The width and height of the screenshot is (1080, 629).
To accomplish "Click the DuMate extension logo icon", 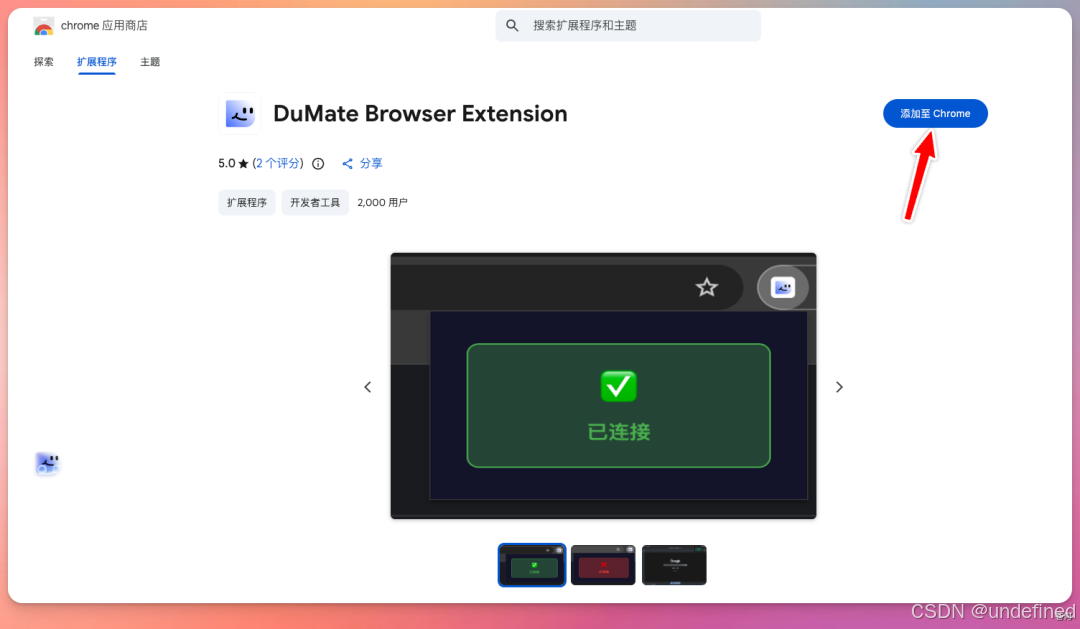I will [x=240, y=114].
